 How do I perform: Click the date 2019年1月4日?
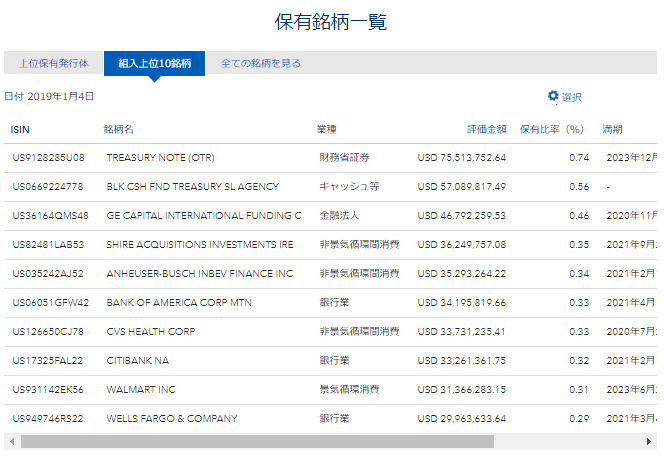[x=61, y=97]
